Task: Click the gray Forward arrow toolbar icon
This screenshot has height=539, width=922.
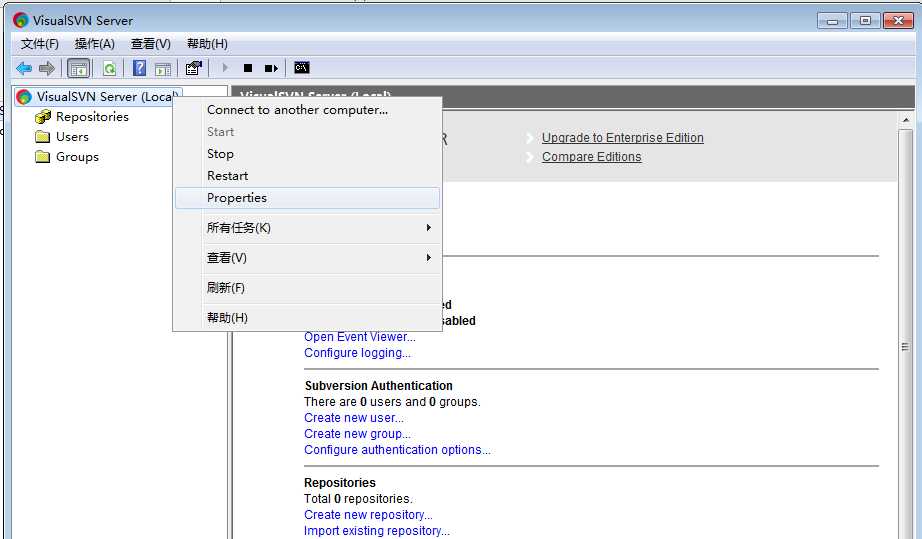Action: 46,68
